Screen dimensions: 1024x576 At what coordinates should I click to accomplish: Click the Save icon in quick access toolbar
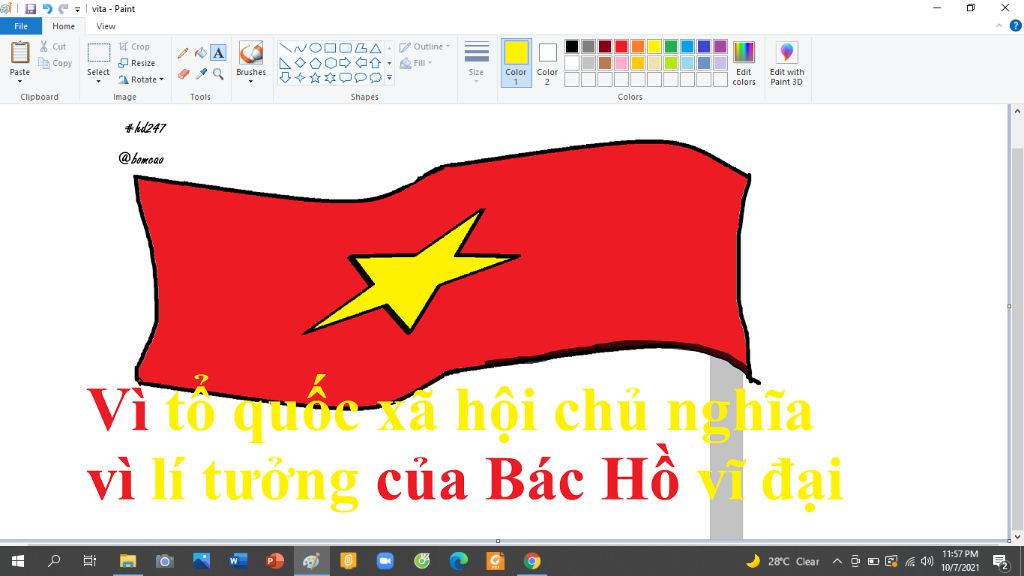[30, 8]
